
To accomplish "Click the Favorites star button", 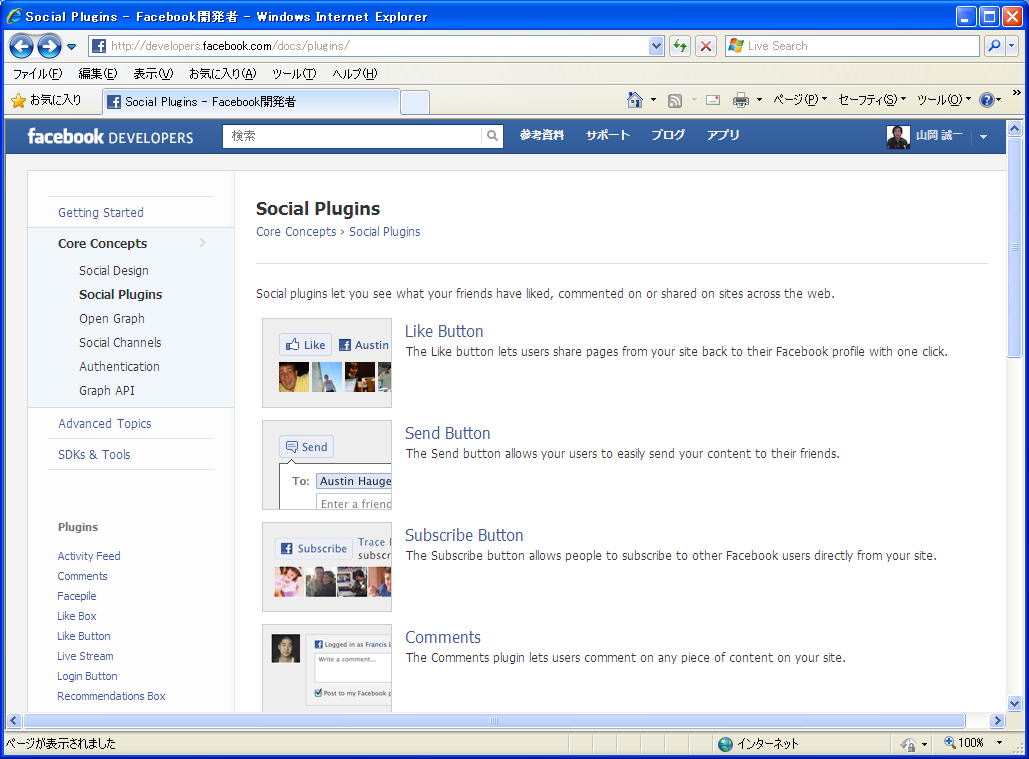I will click(x=46, y=100).
